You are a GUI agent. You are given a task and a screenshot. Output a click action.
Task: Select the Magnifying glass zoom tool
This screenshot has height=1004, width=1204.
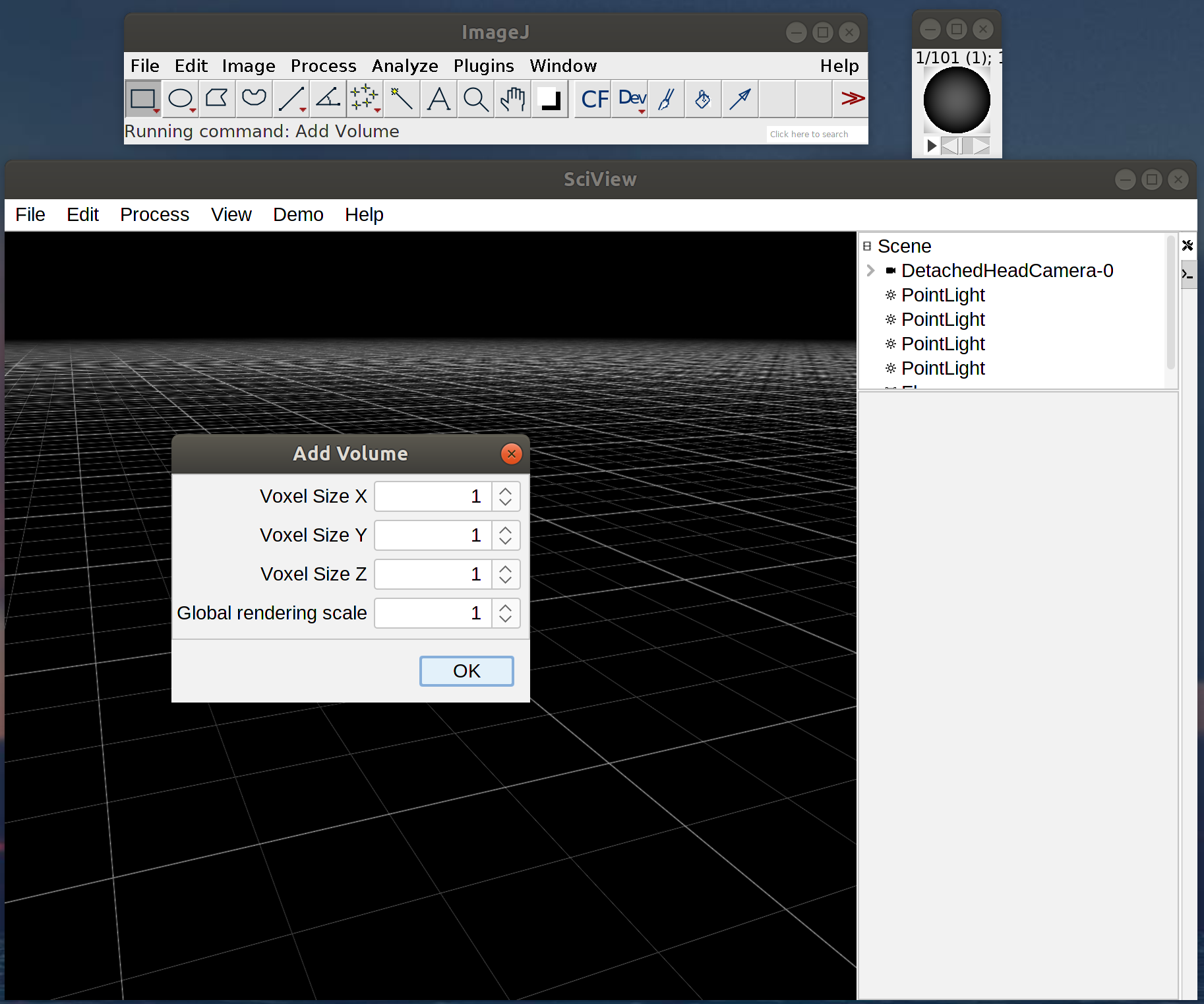pyautogui.click(x=475, y=99)
